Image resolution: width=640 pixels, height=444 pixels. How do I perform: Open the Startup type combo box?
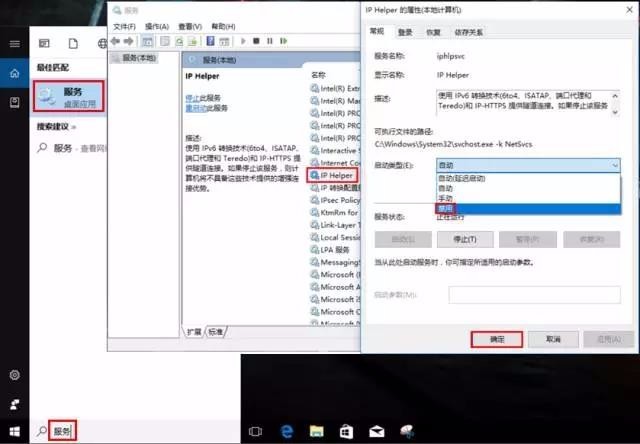528,165
